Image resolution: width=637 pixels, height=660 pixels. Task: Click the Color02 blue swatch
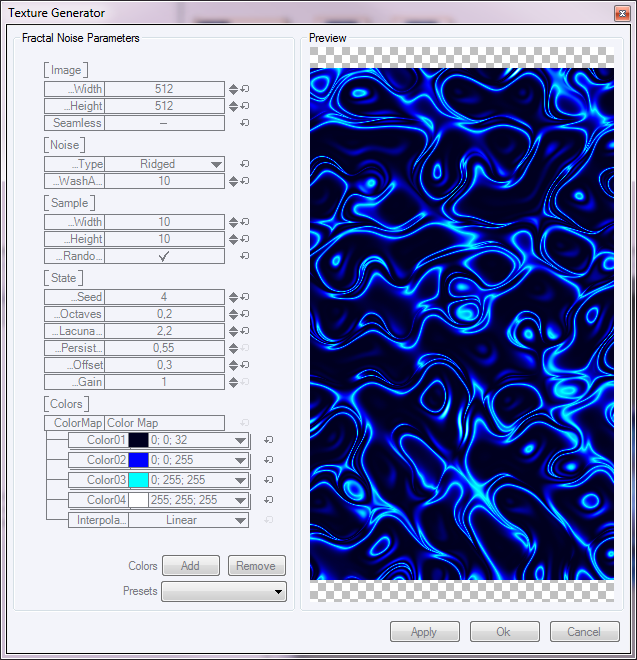(138, 460)
